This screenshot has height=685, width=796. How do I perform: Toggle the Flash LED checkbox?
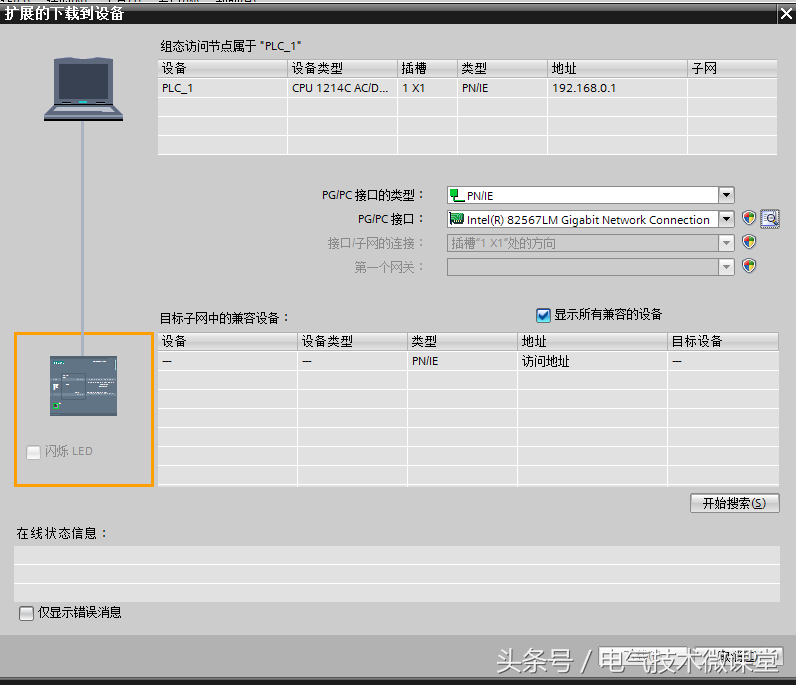pos(34,452)
